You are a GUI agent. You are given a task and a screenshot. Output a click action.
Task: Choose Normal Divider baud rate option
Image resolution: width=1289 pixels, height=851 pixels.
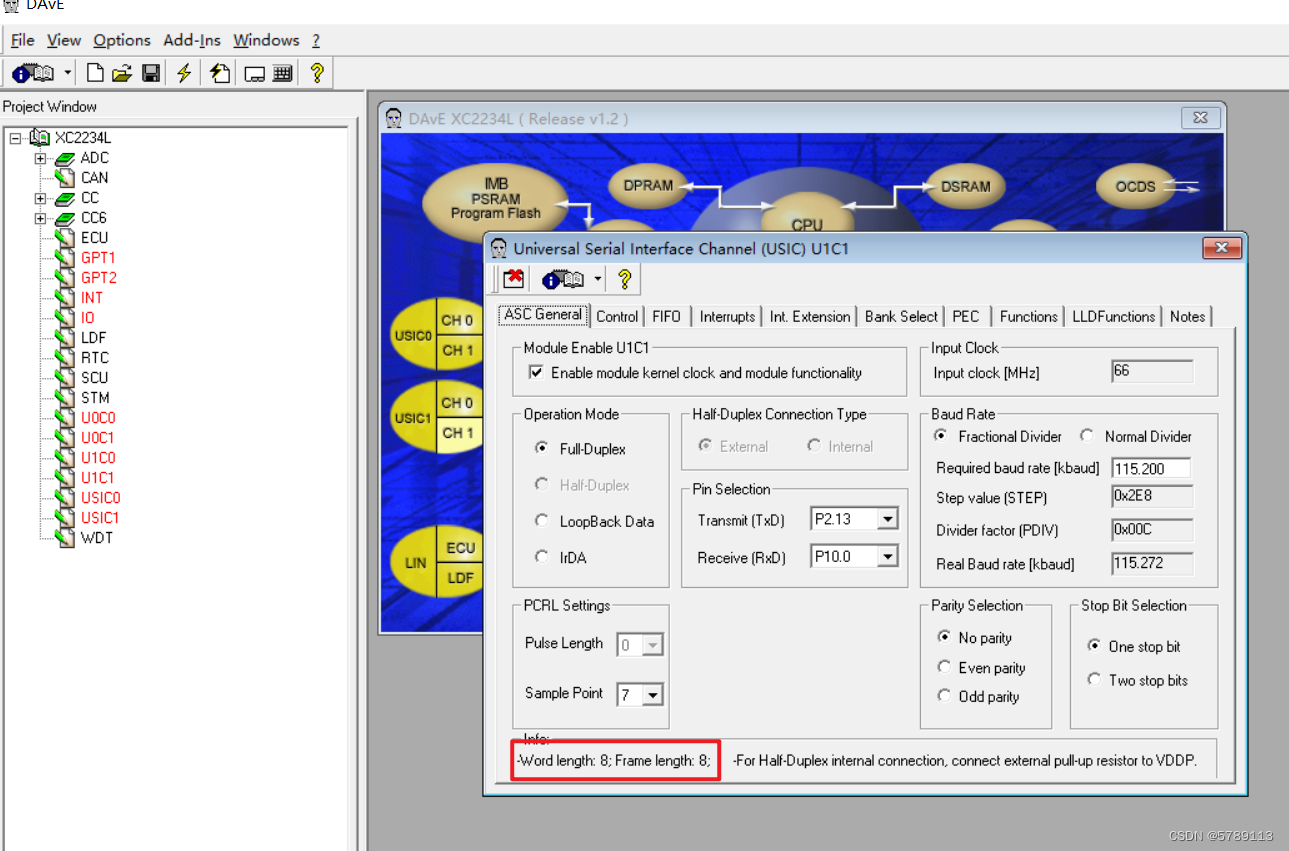[x=1087, y=436]
